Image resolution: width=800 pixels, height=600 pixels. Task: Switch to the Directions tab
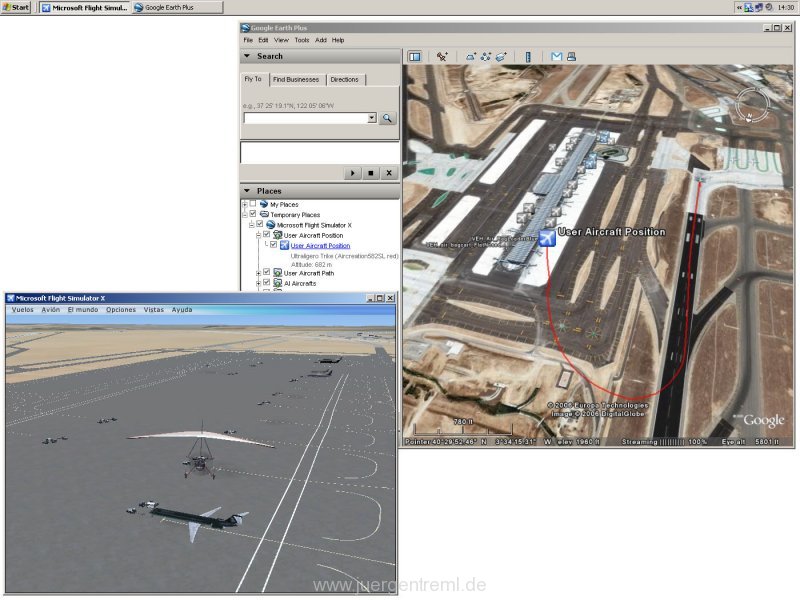(344, 80)
